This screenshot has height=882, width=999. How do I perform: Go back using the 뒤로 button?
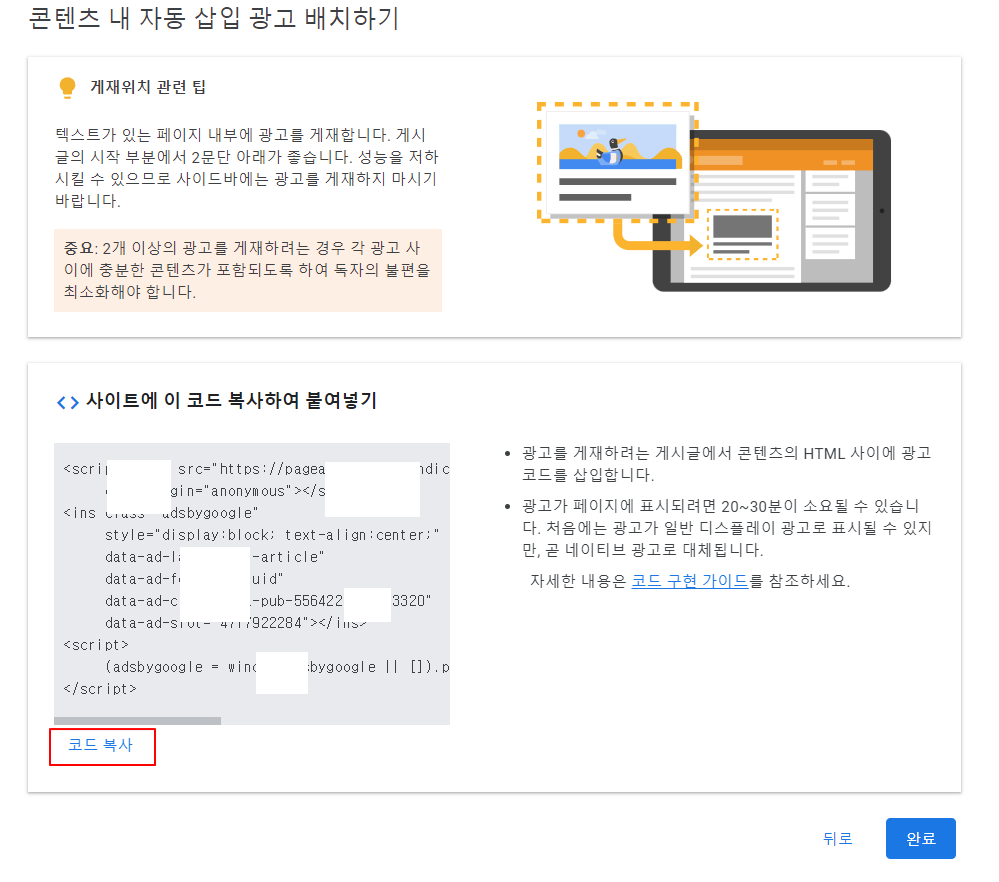837,838
